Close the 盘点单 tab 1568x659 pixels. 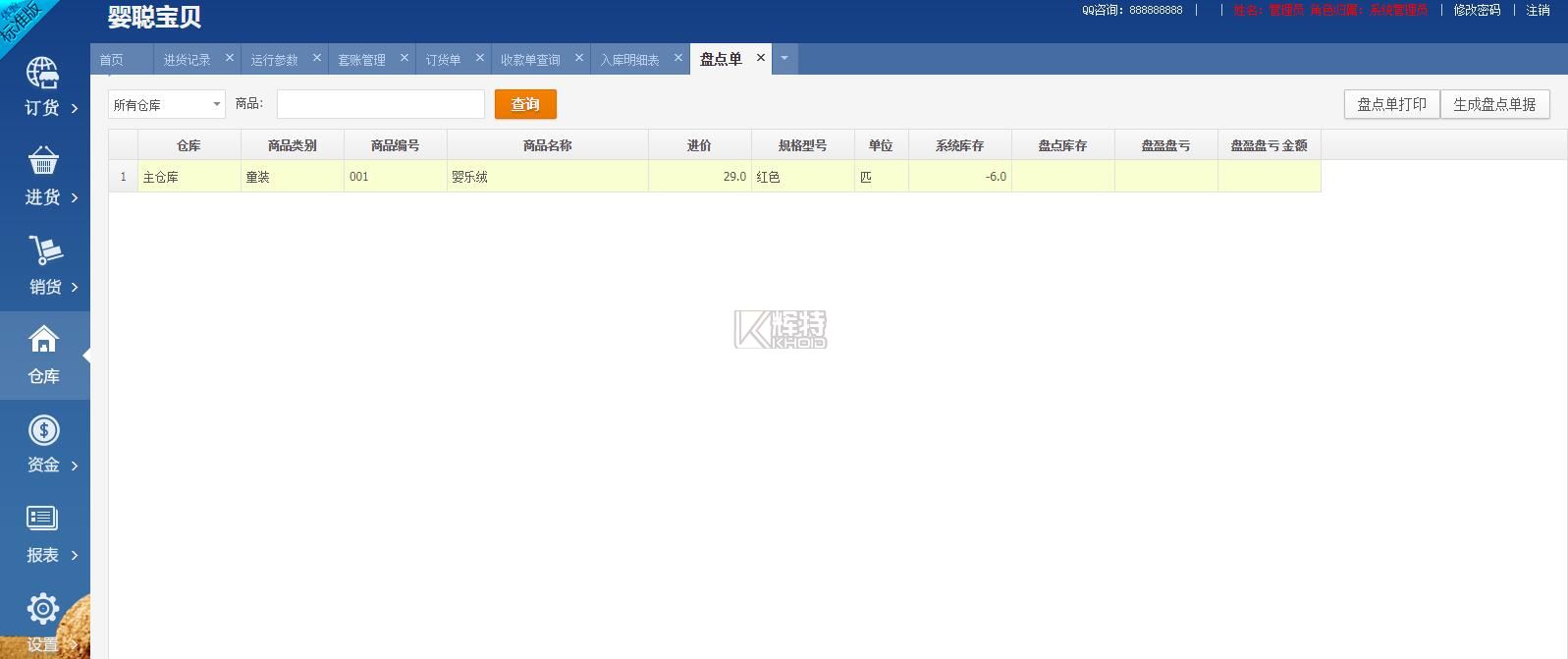760,58
